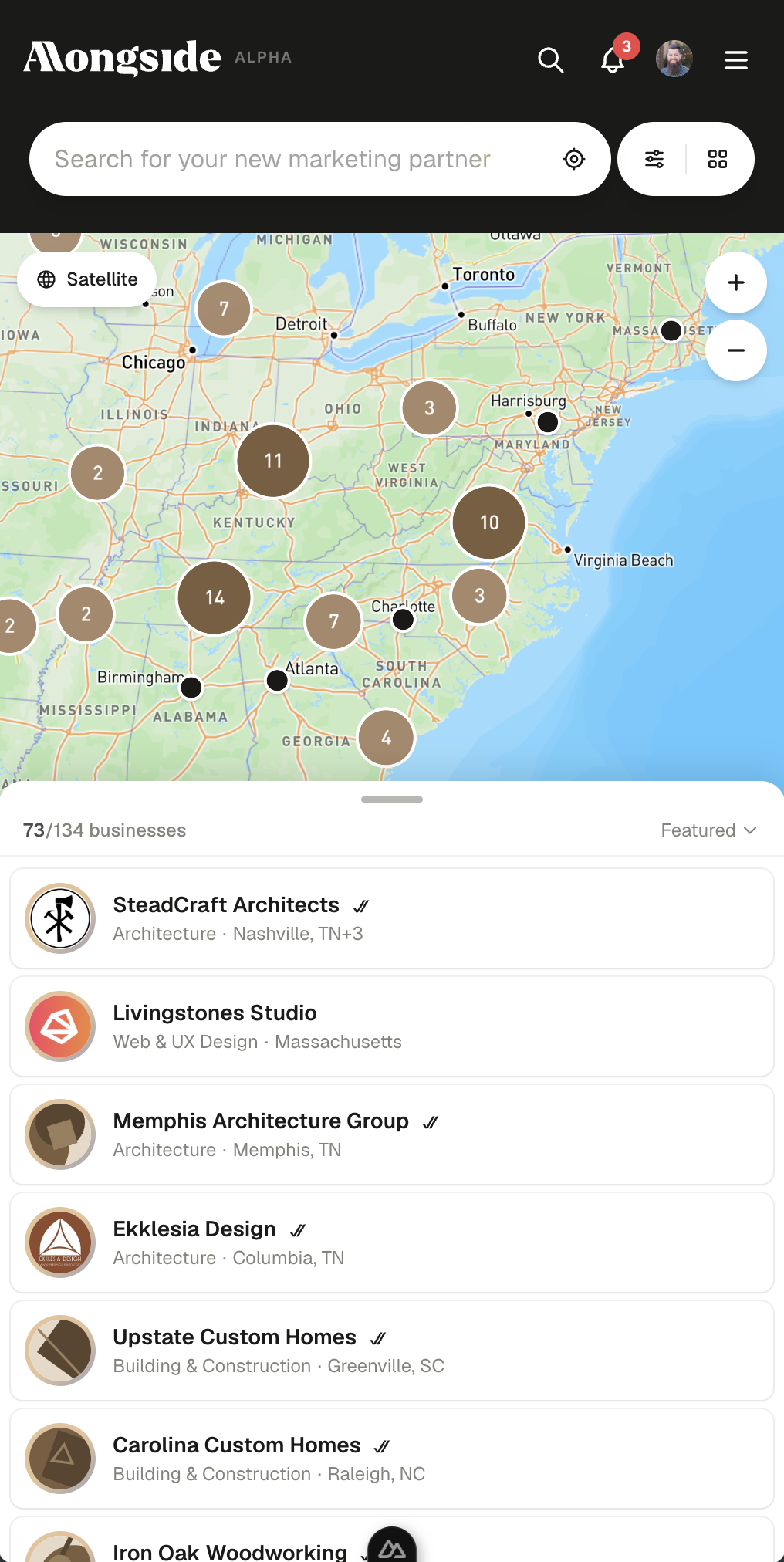Image resolution: width=784 pixels, height=1562 pixels.
Task: Click Ekklesia Design logo thumbnail
Action: pyautogui.click(x=60, y=1242)
